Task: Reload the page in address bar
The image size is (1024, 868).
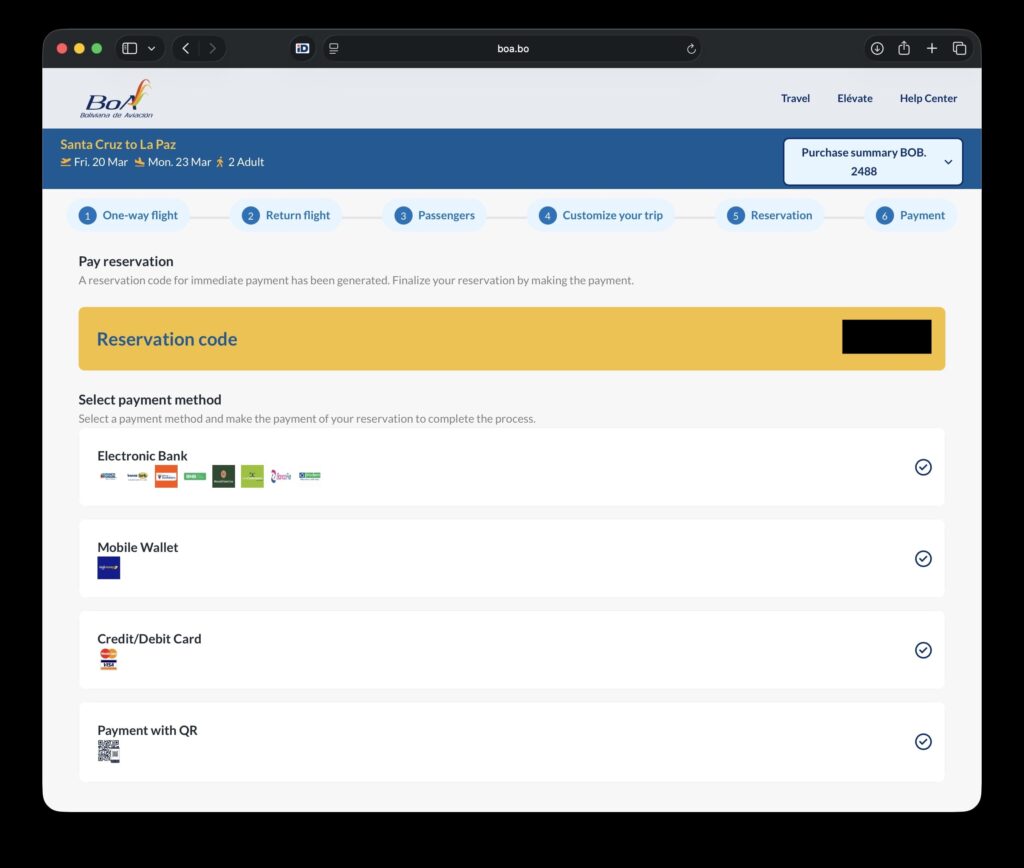Action: tap(691, 49)
